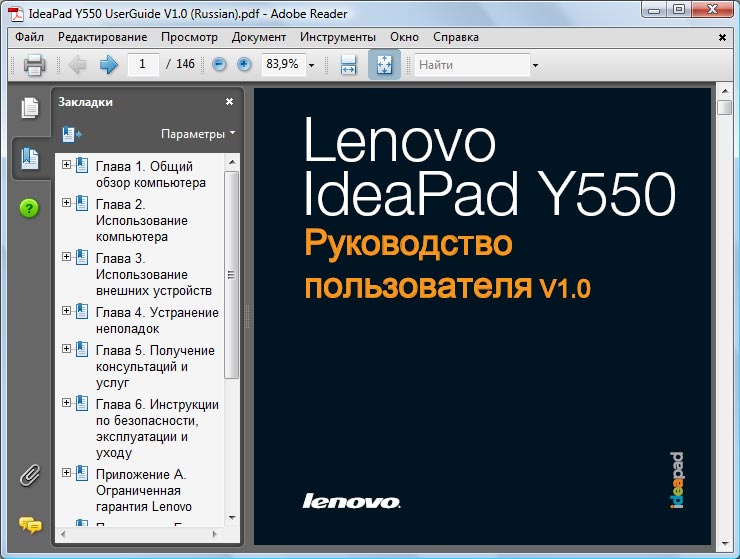
Task: Click the page number field
Action: [143, 64]
